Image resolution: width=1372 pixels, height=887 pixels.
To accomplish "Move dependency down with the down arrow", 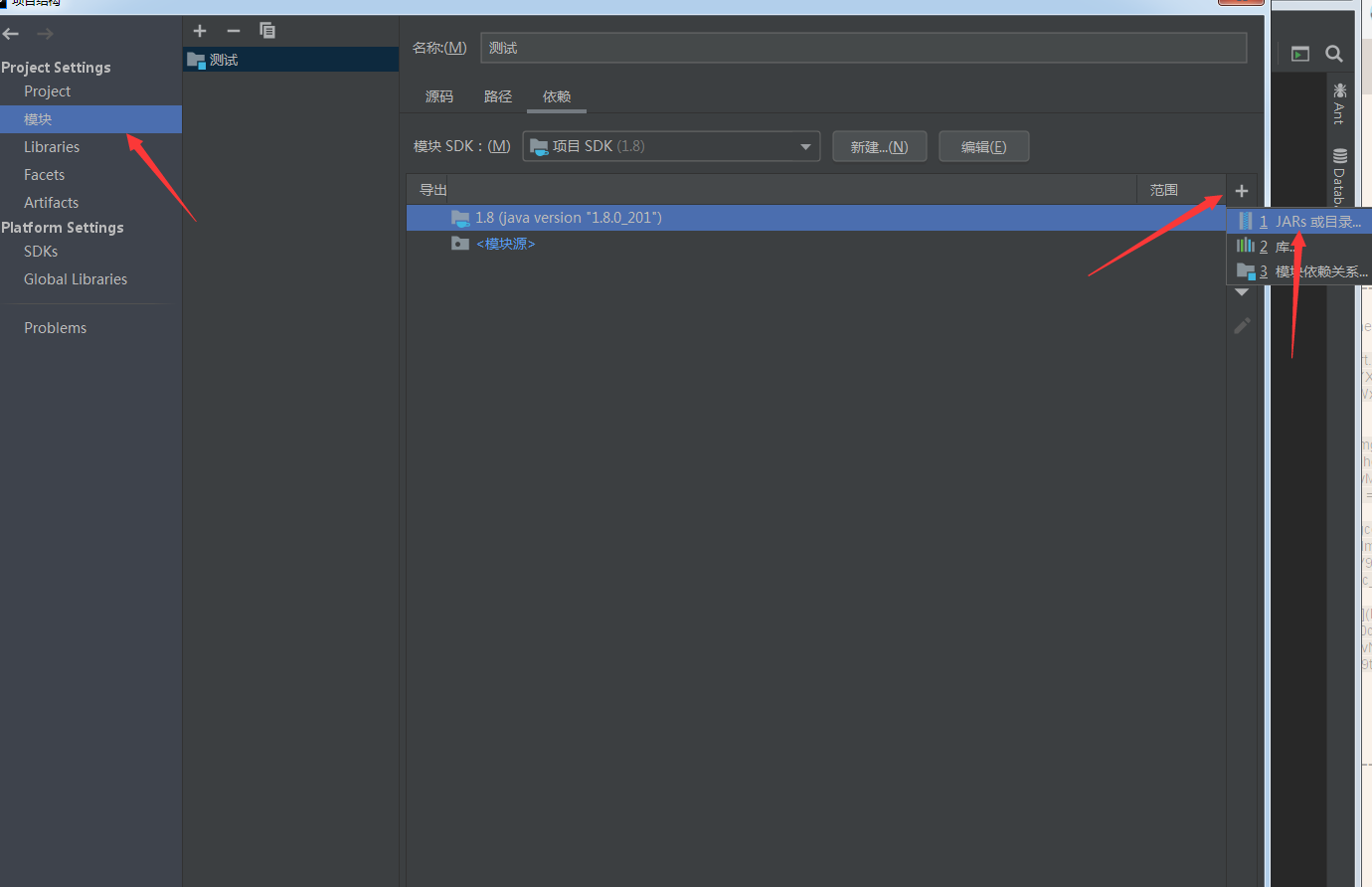I will 1242,292.
